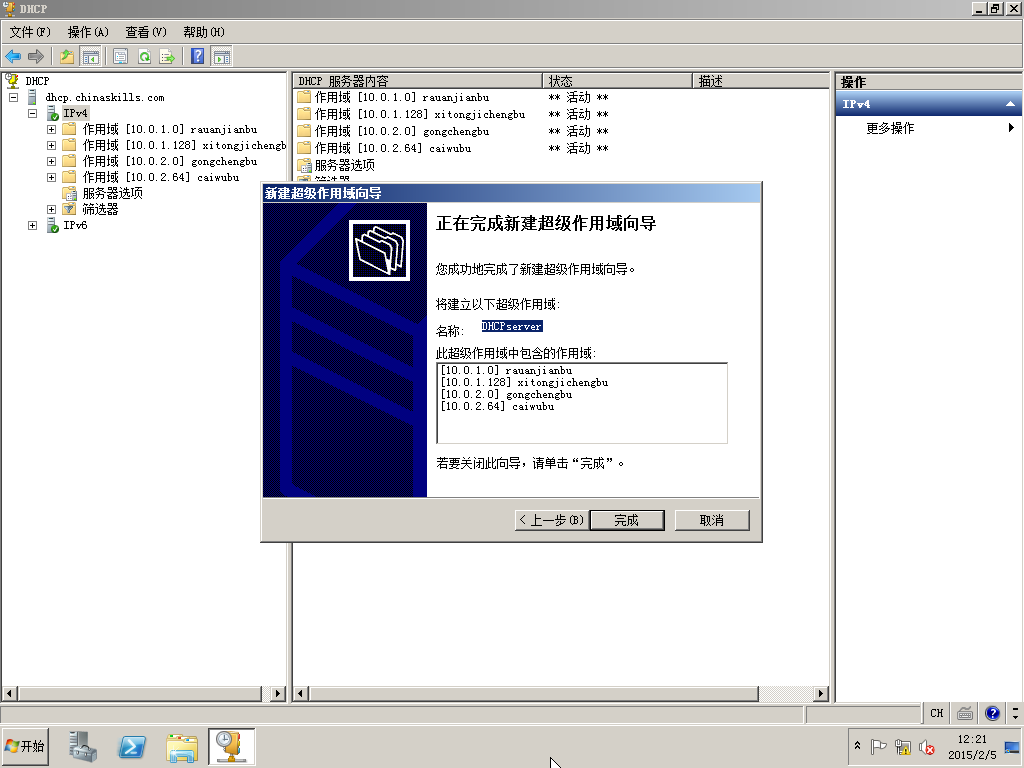The image size is (1024, 768).
Task: Click the Properties toolbar icon
Action: click(120, 57)
